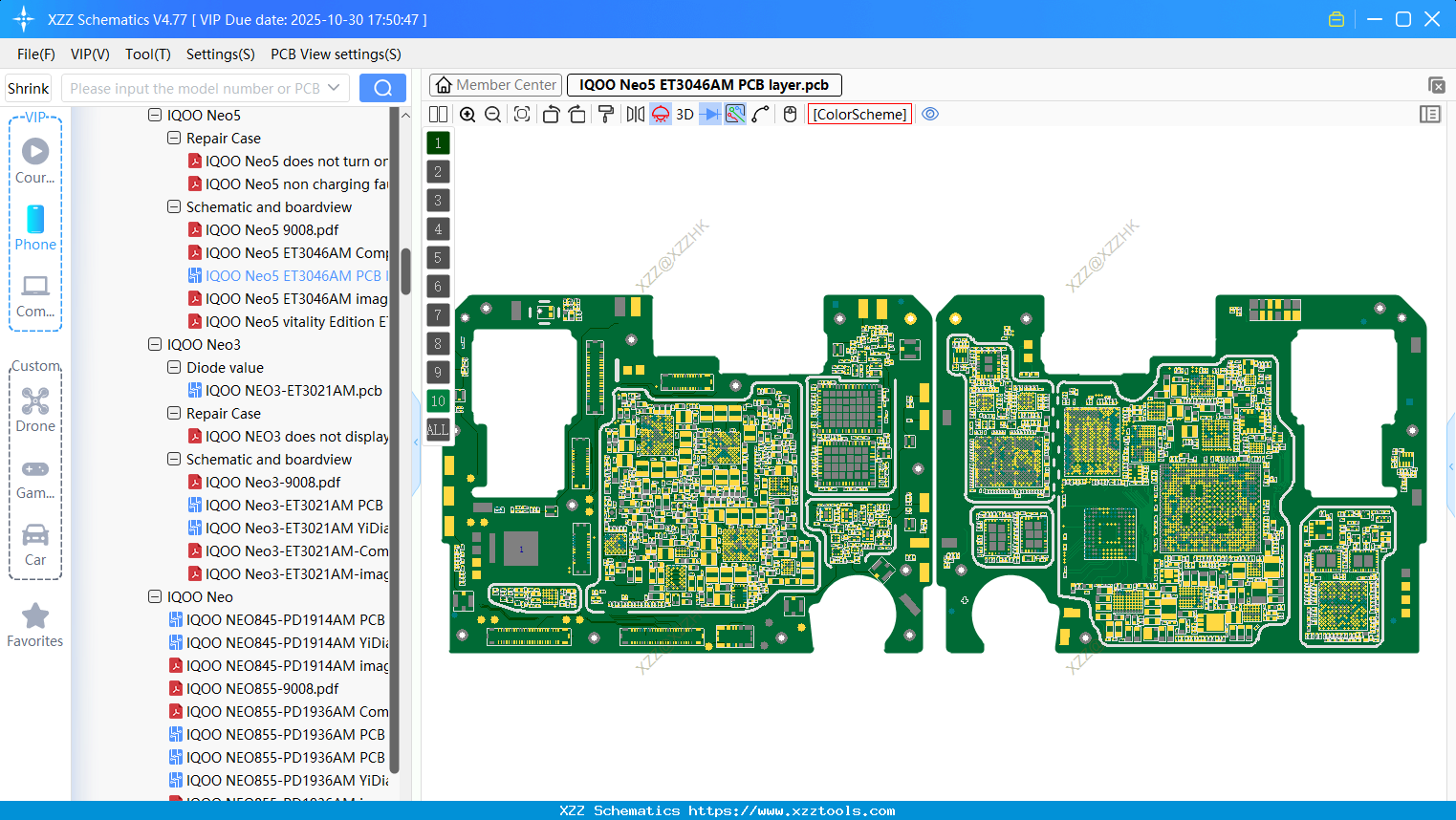Switch to 3D board view
This screenshot has width=1456, height=820.
685,115
